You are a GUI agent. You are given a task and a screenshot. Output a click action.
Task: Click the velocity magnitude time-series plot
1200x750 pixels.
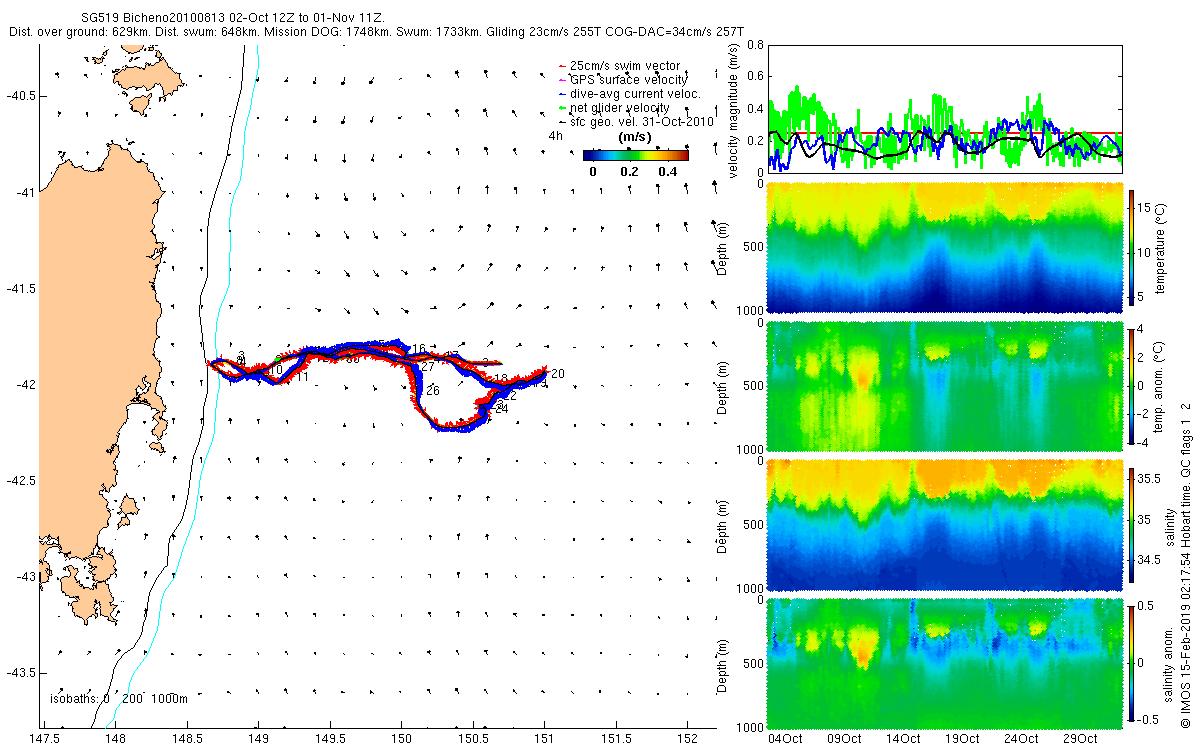(x=943, y=108)
